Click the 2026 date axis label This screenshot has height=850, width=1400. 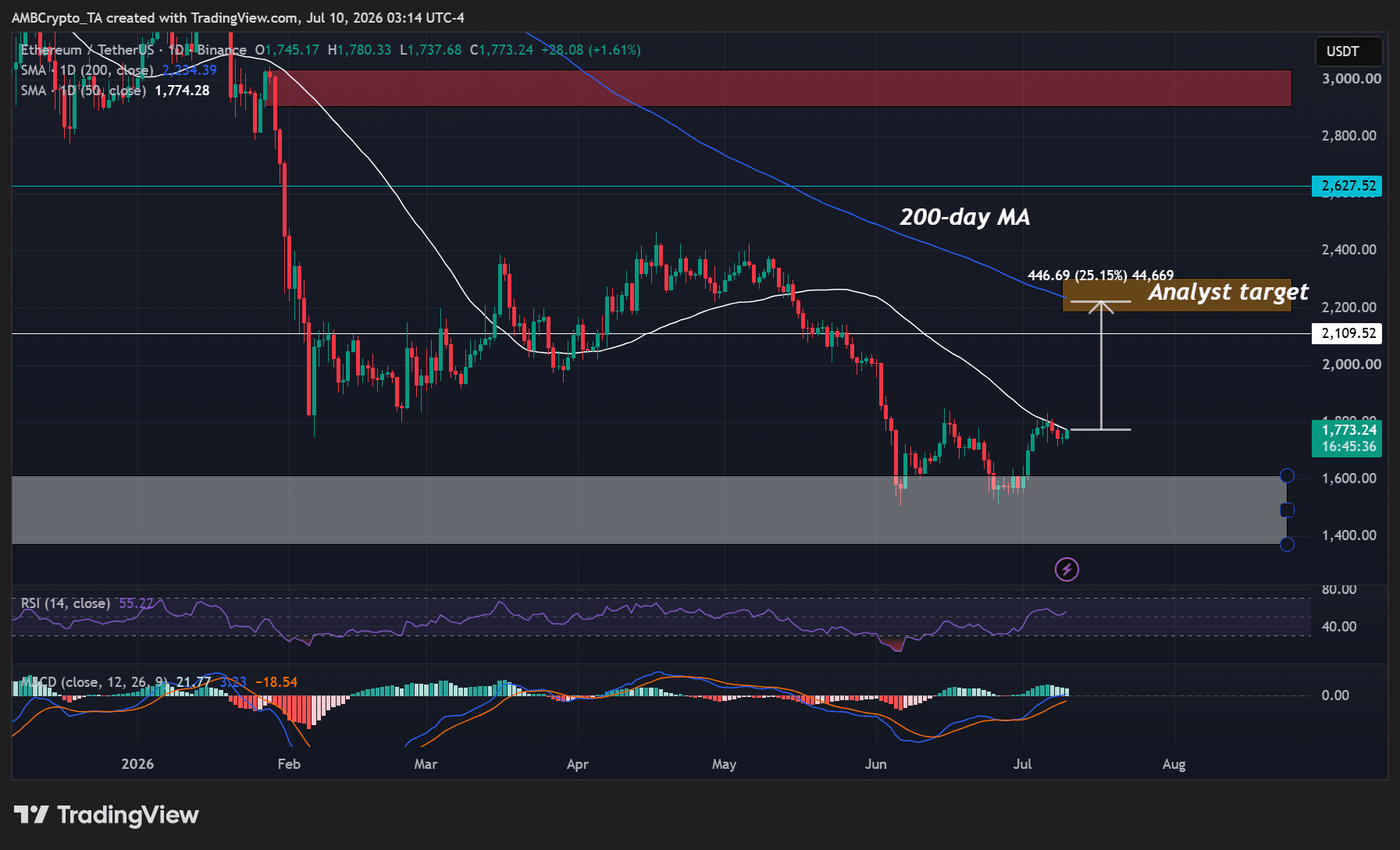tap(137, 764)
